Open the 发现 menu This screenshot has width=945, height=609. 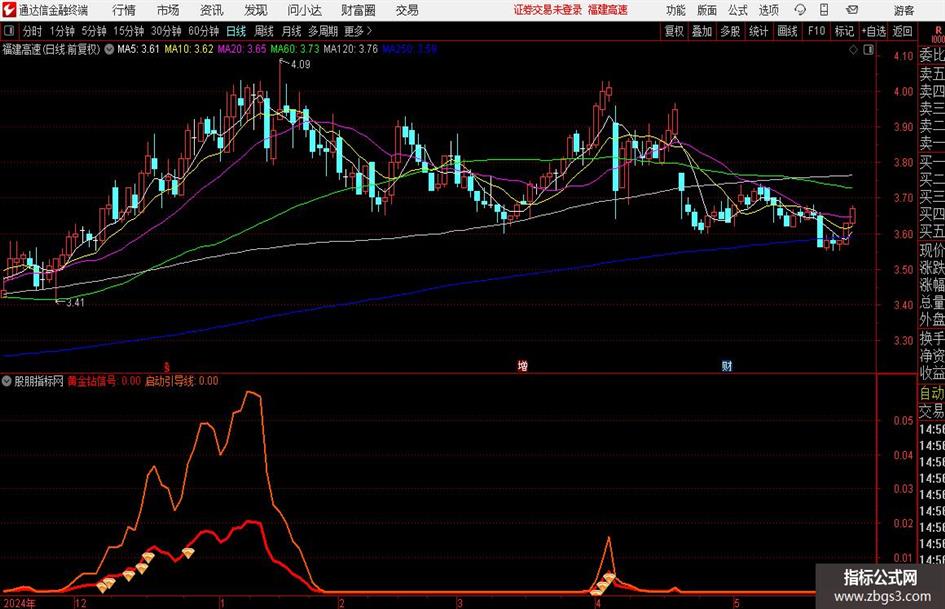click(x=256, y=10)
